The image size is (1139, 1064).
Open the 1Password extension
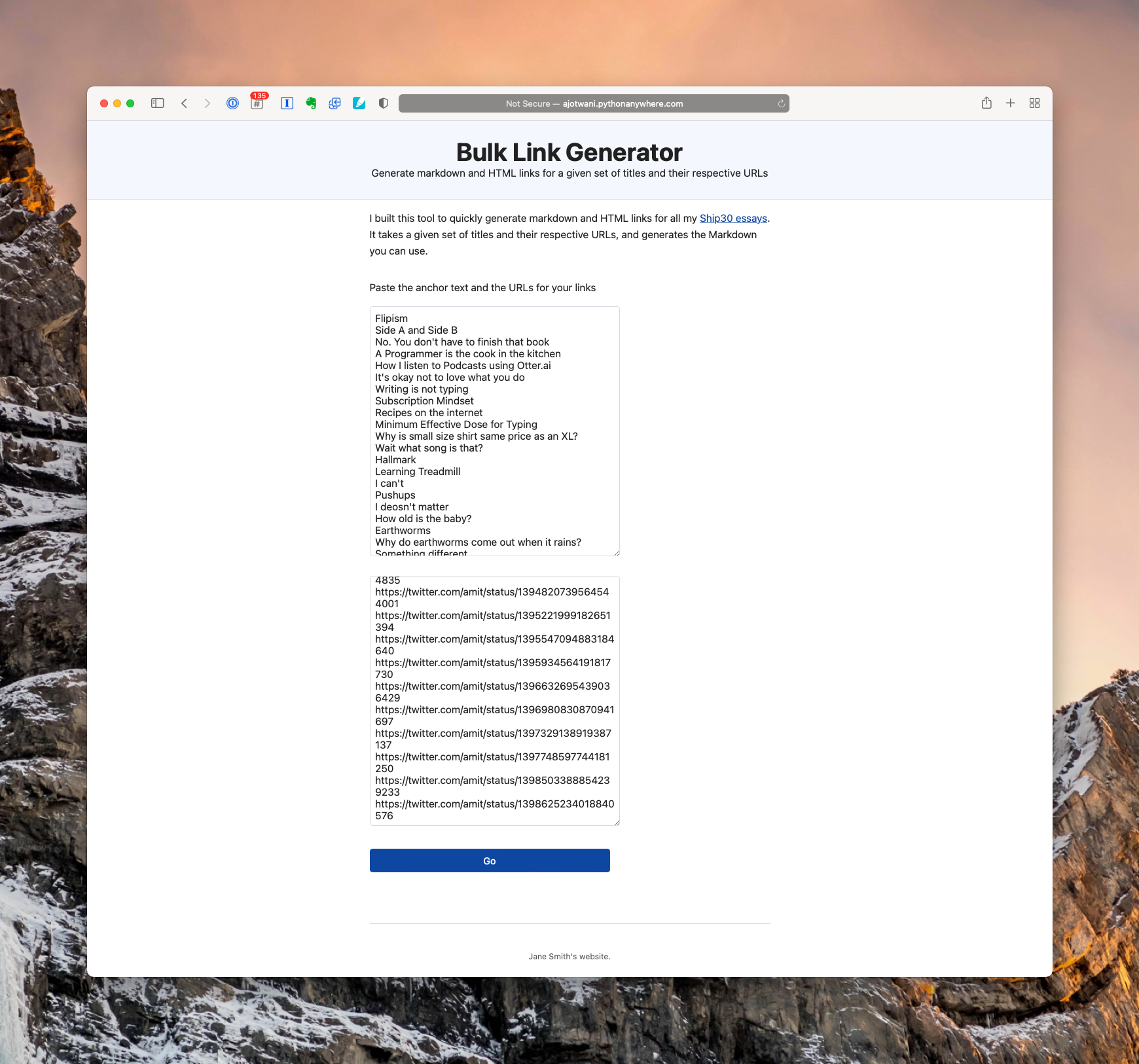[232, 103]
